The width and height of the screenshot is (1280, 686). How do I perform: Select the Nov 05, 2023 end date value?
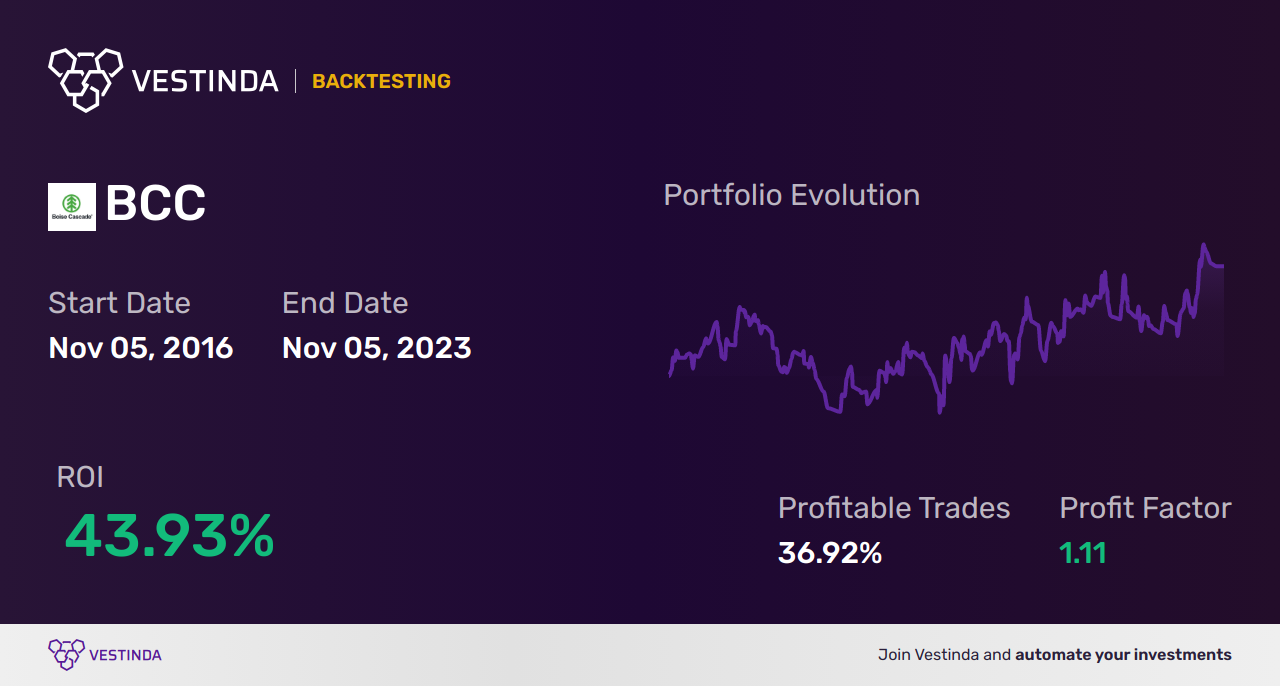(x=377, y=348)
